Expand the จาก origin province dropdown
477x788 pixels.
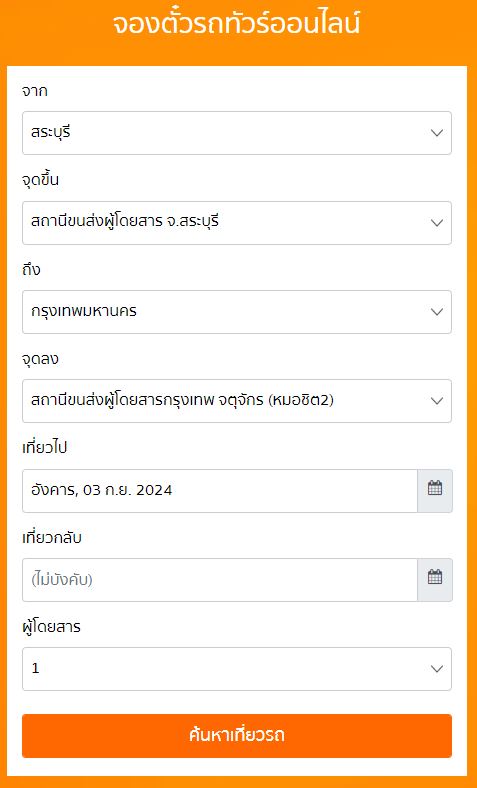point(237,133)
